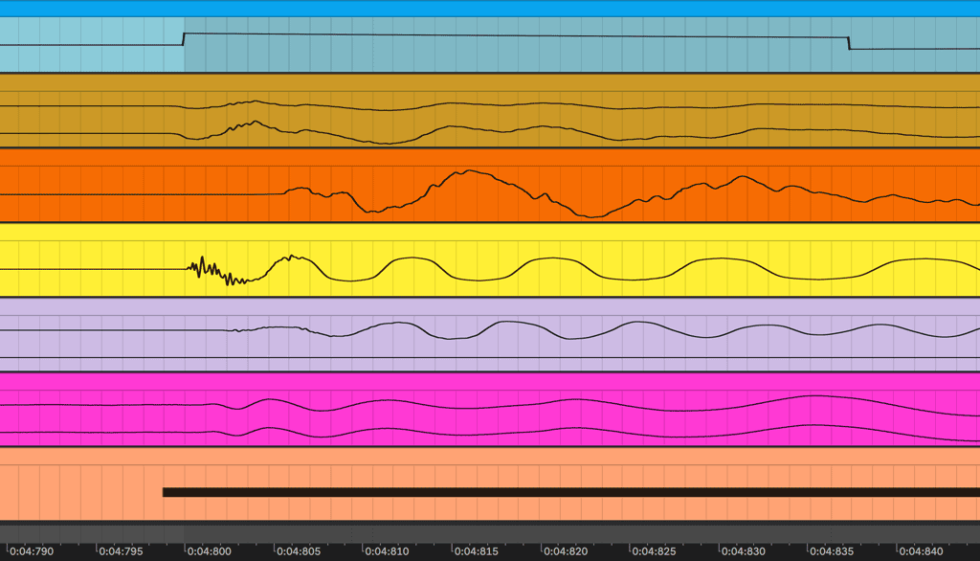The width and height of the screenshot is (980, 561).
Task: Click the 0:04:795 time marker
Action: click(x=121, y=551)
